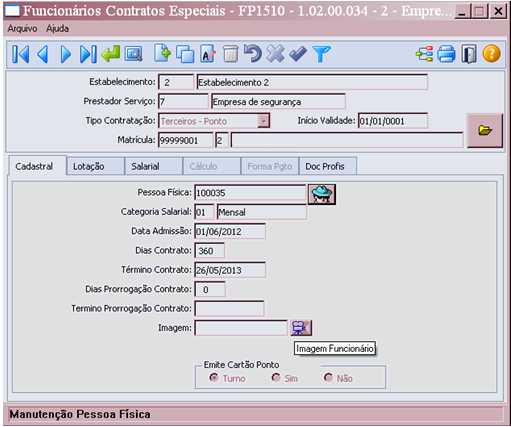The height and width of the screenshot is (427, 511).
Task: Click the empty Matrícula name field
Action: (x=347, y=140)
